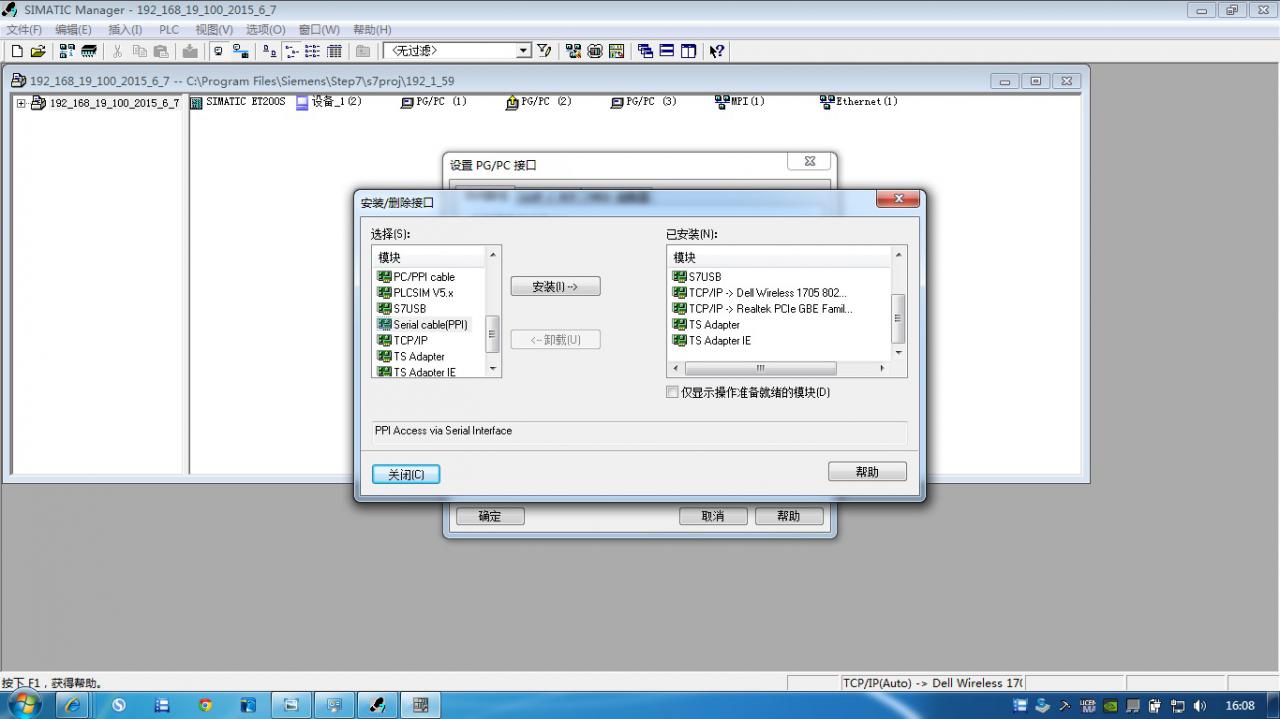Expand the 192_168_19_100_2015_6_7 project tree node
This screenshot has width=1280, height=719.
21,103
